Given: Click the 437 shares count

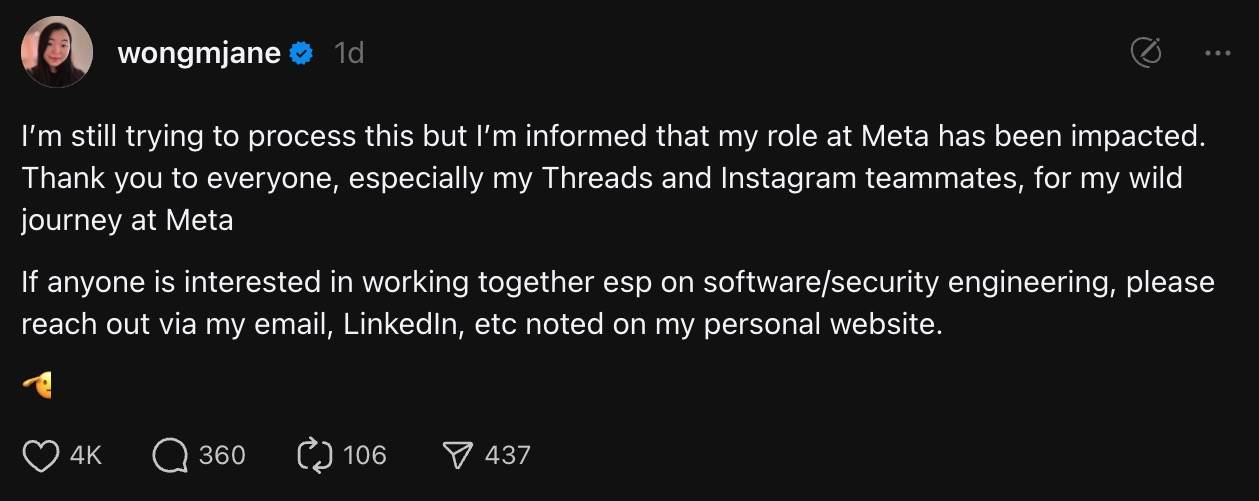Looking at the screenshot, I should (x=507, y=456).
